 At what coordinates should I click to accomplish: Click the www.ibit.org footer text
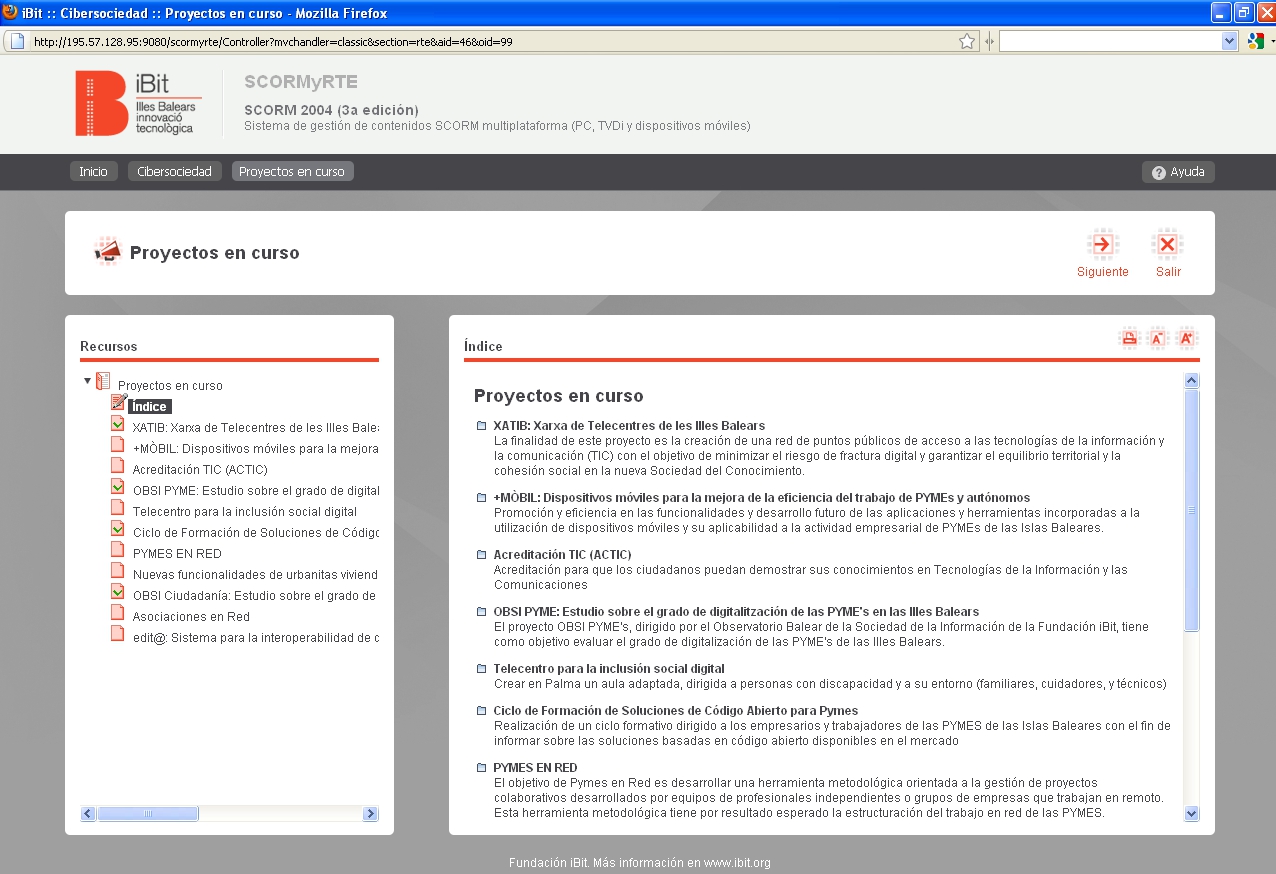[x=737, y=863]
